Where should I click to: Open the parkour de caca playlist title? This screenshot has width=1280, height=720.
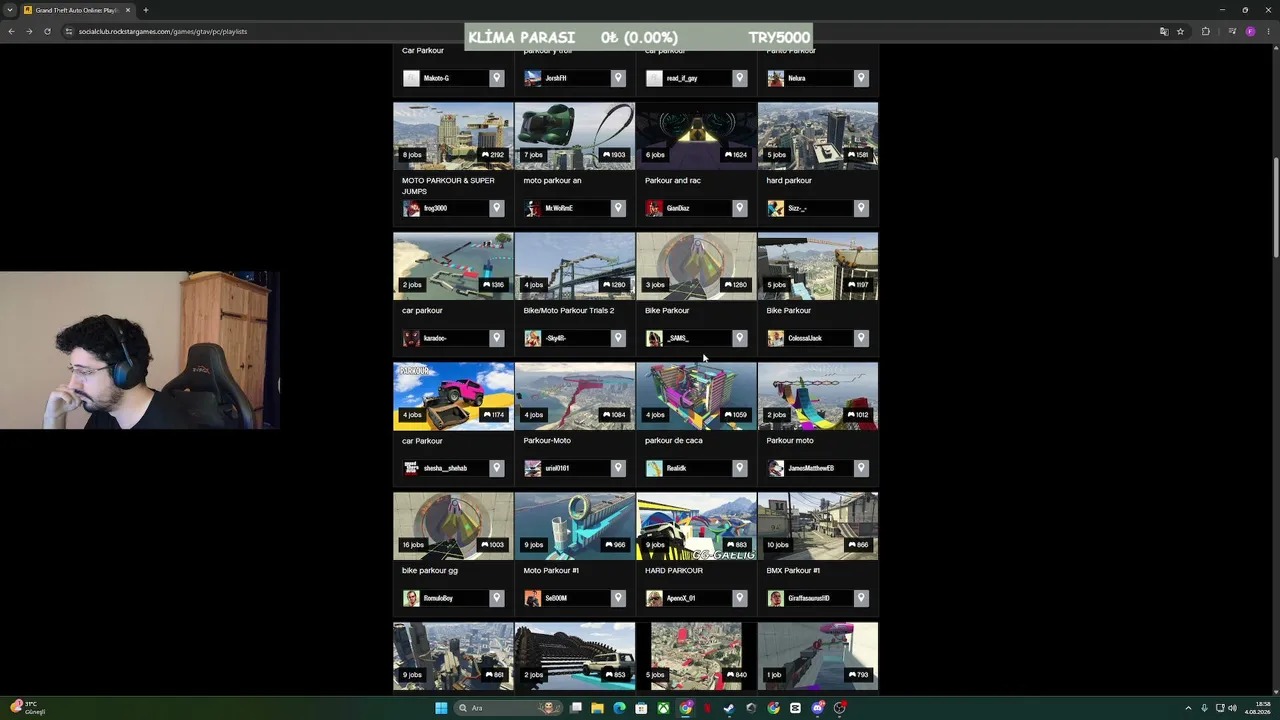pyautogui.click(x=674, y=440)
